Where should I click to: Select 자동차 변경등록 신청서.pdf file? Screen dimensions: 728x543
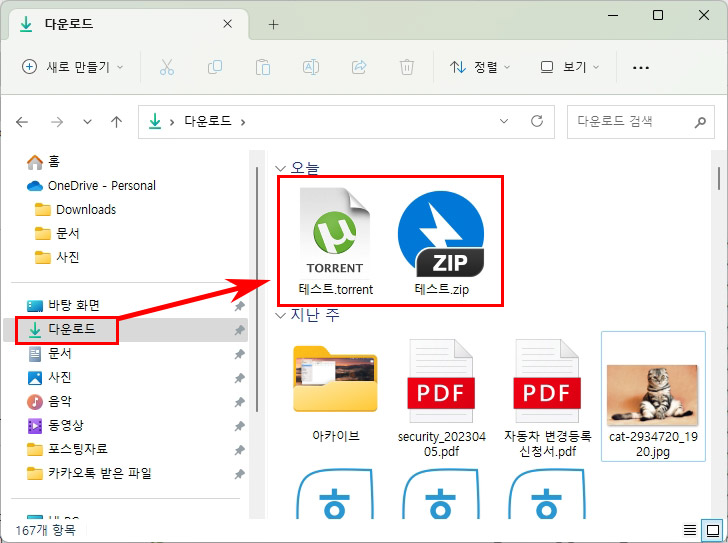tap(547, 398)
